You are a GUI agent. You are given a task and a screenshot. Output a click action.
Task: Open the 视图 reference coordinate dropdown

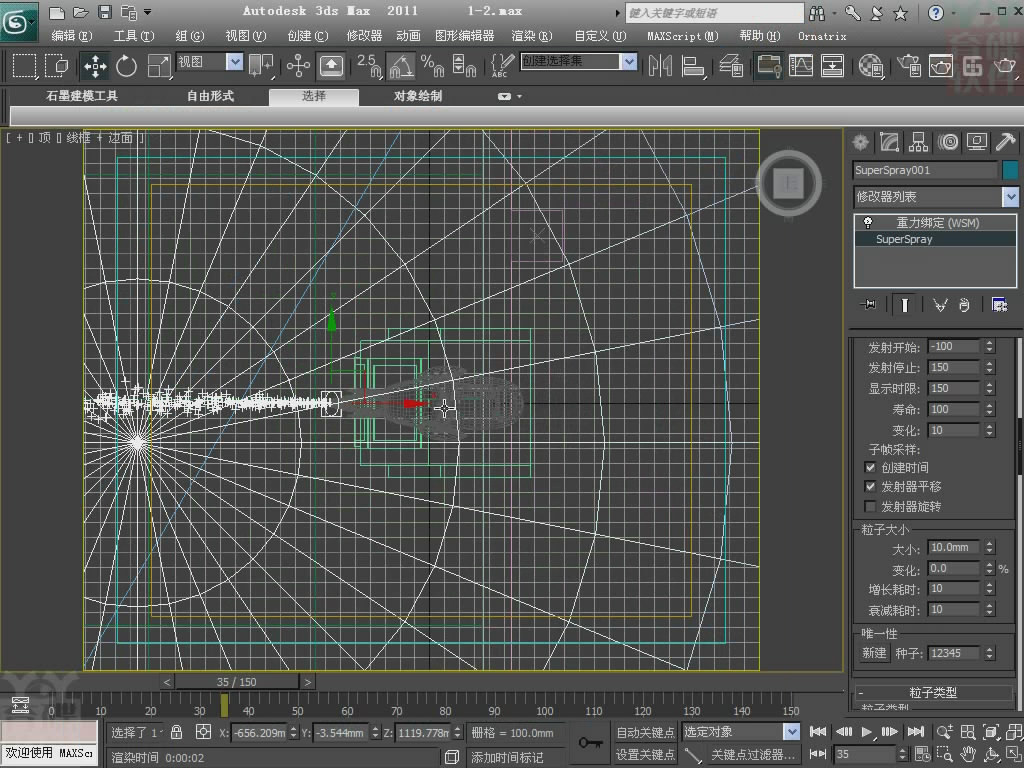pos(234,62)
